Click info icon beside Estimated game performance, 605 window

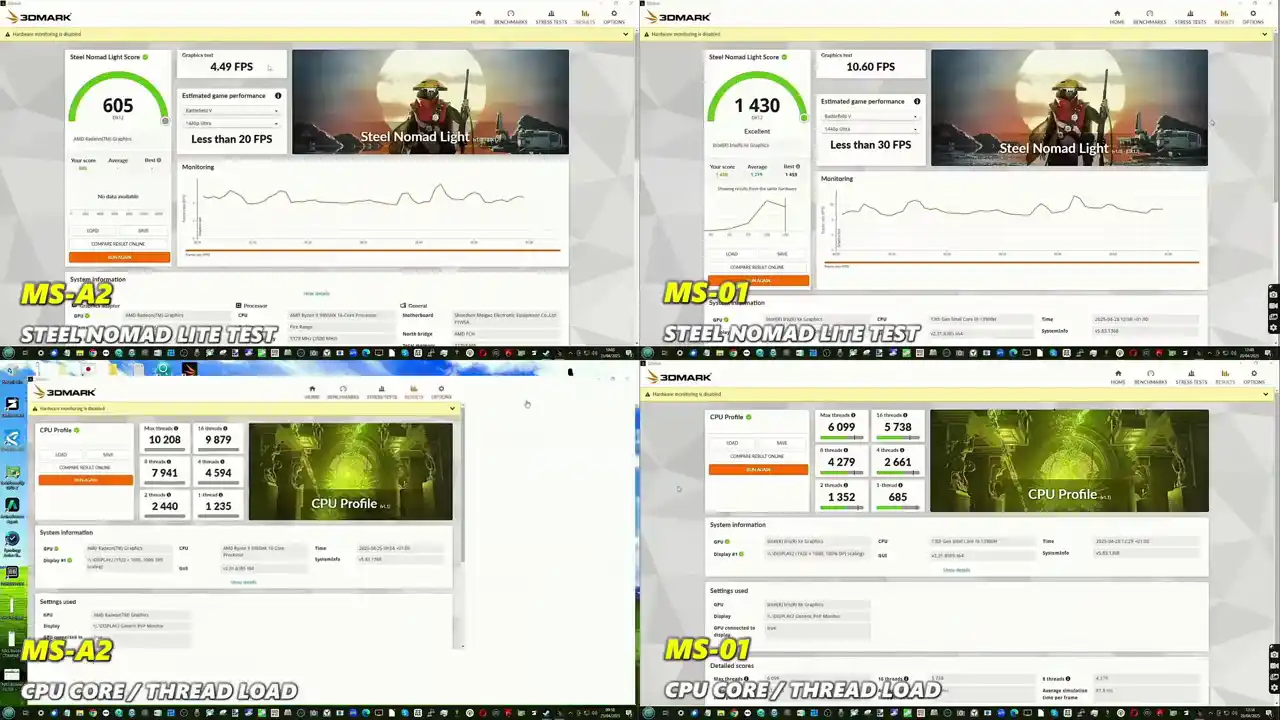pyautogui.click(x=277, y=96)
